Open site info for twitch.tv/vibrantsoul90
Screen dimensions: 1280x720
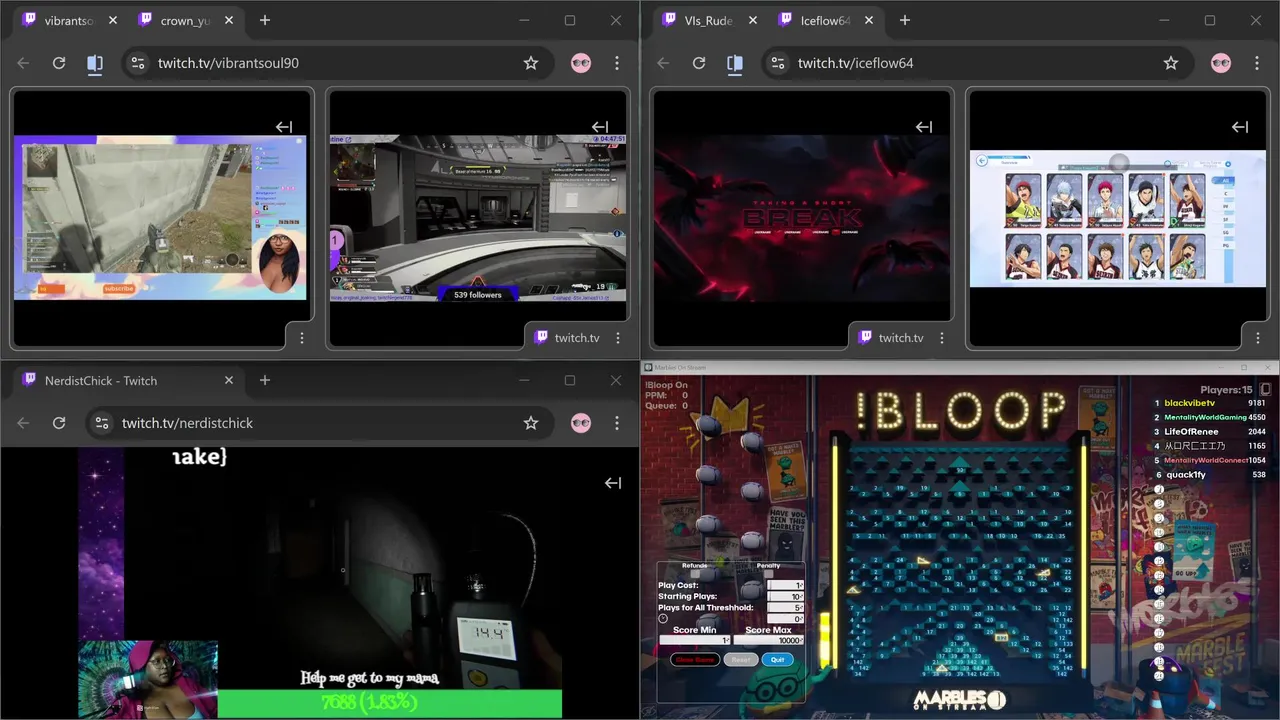point(138,63)
